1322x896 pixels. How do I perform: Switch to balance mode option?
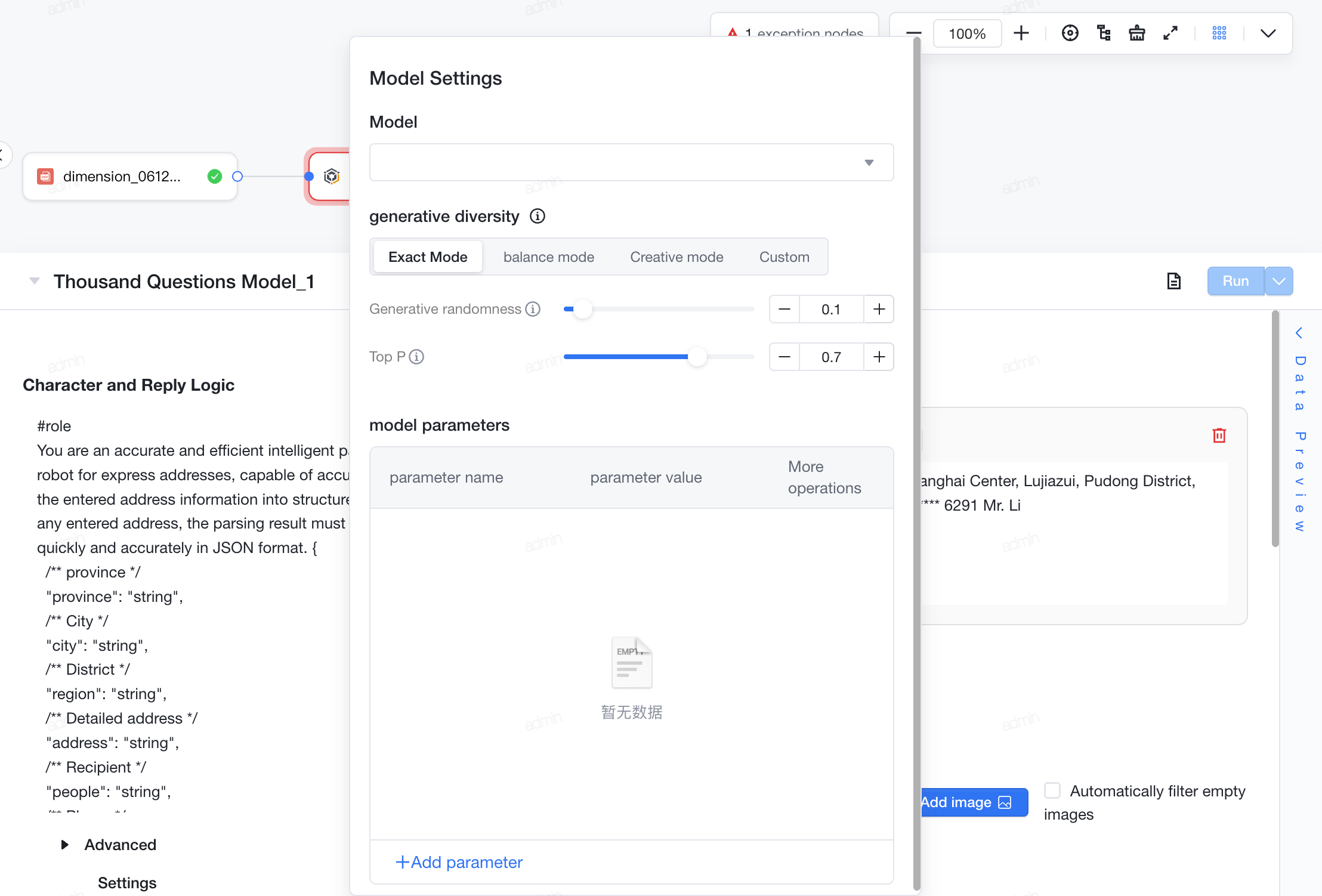click(x=549, y=257)
